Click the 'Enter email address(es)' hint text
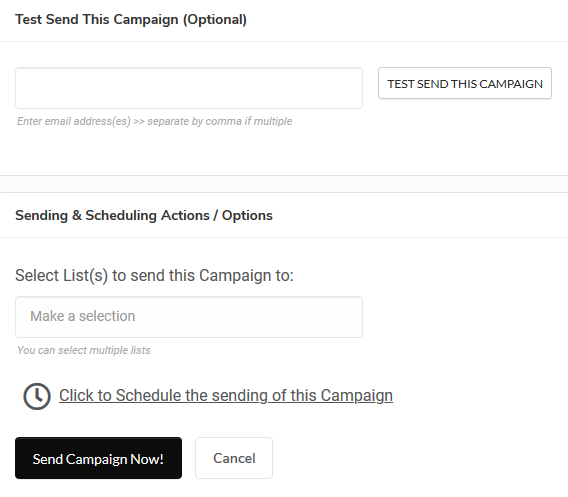Viewport: 568px width, 497px height. [x=154, y=121]
